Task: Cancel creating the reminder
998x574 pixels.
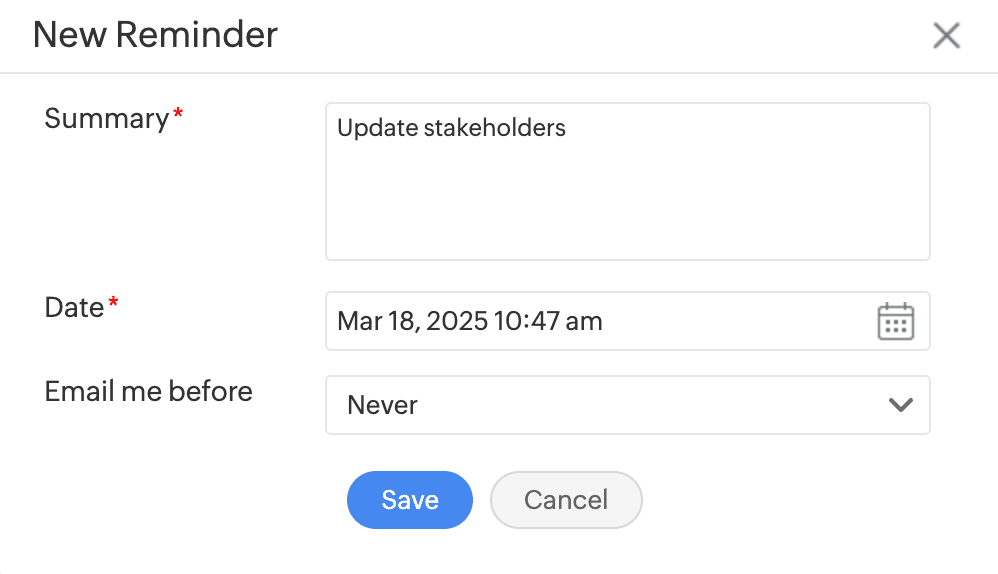Action: click(566, 500)
